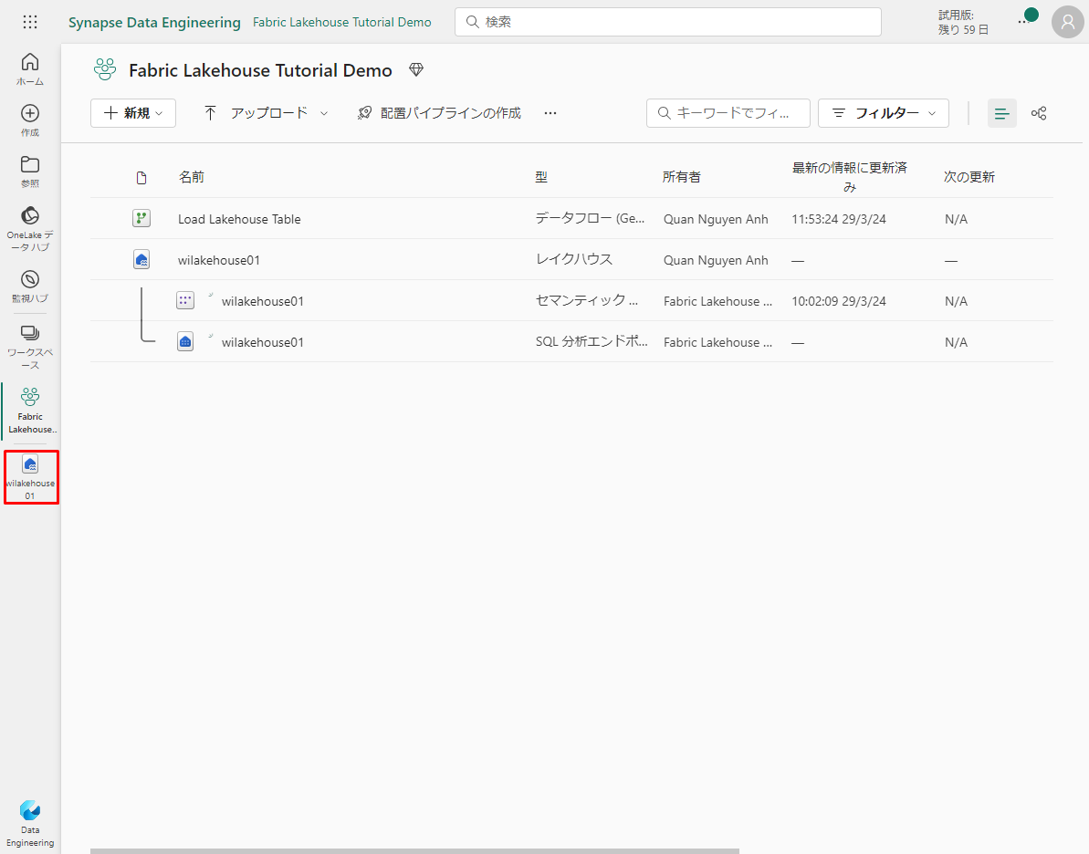Open wilakehouse01 item pinned in sidebar
Screen dimensions: 1089x854
(31, 477)
